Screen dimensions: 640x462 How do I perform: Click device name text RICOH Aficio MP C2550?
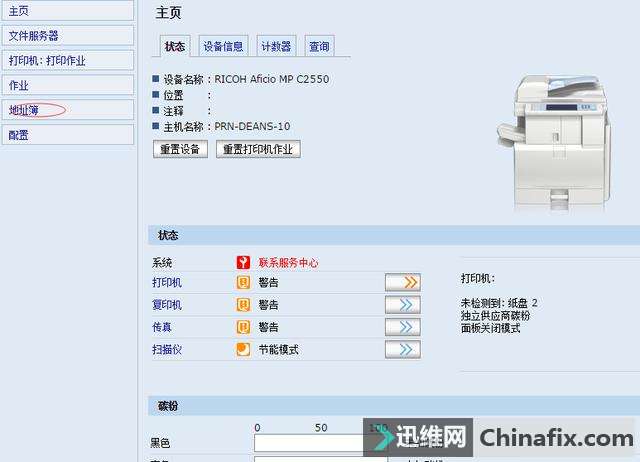click(272, 79)
